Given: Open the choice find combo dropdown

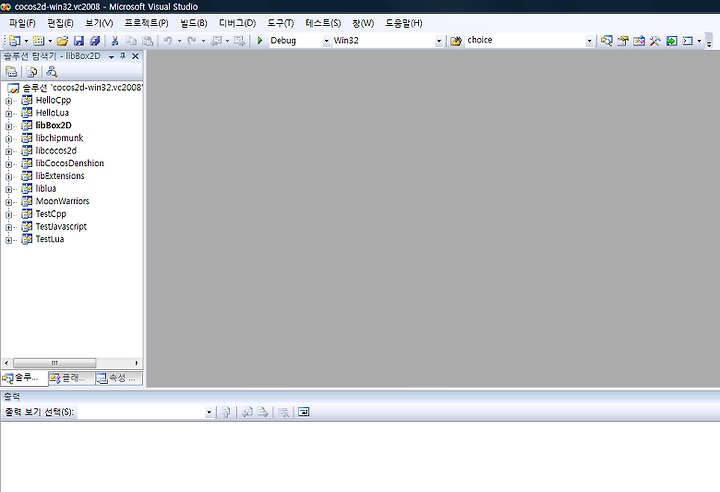Looking at the screenshot, I should 589,41.
